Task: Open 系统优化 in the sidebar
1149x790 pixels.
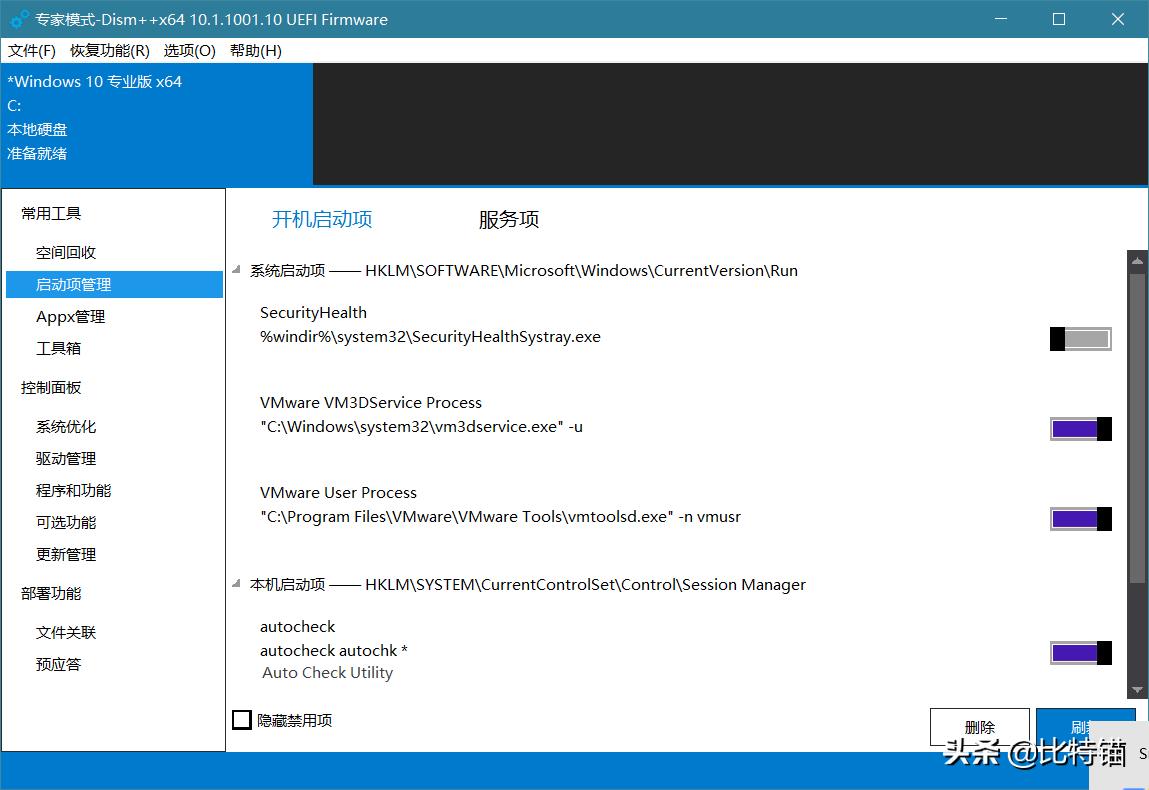Action: (66, 427)
